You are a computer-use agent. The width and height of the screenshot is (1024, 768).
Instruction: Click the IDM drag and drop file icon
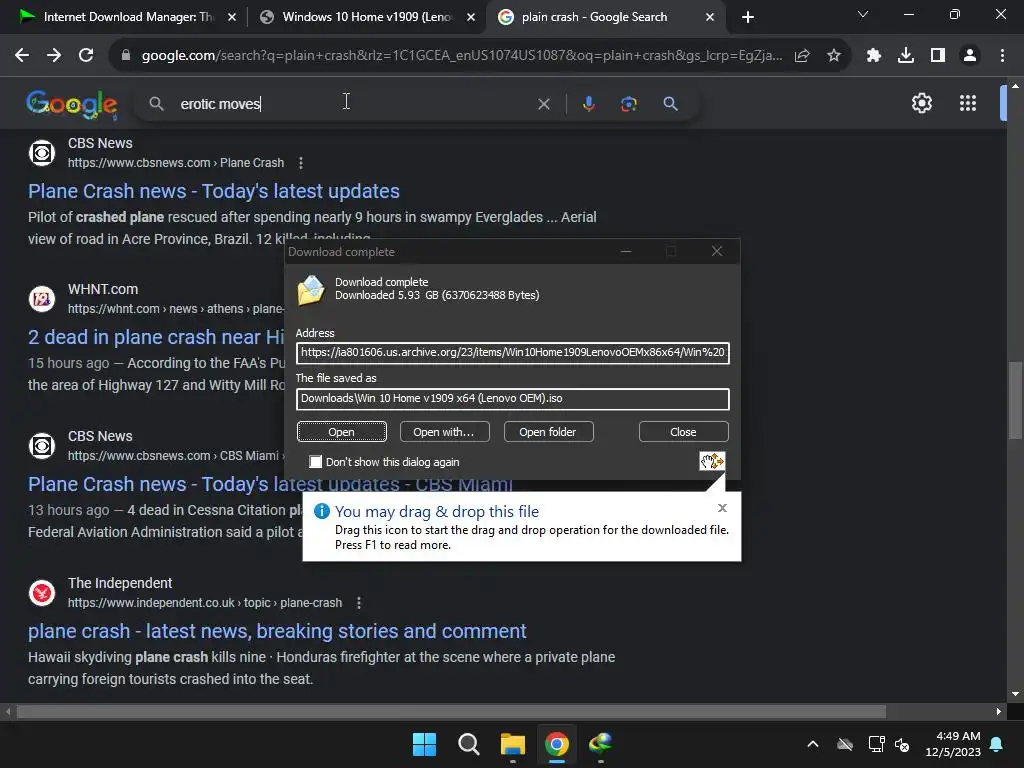(712, 461)
